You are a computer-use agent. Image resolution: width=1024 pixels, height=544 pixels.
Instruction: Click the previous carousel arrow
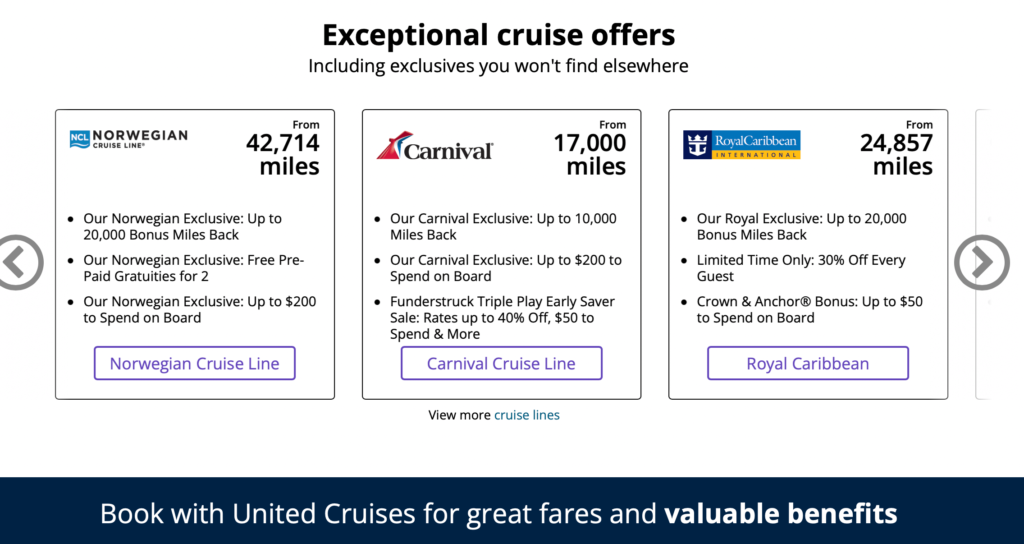[x=17, y=262]
